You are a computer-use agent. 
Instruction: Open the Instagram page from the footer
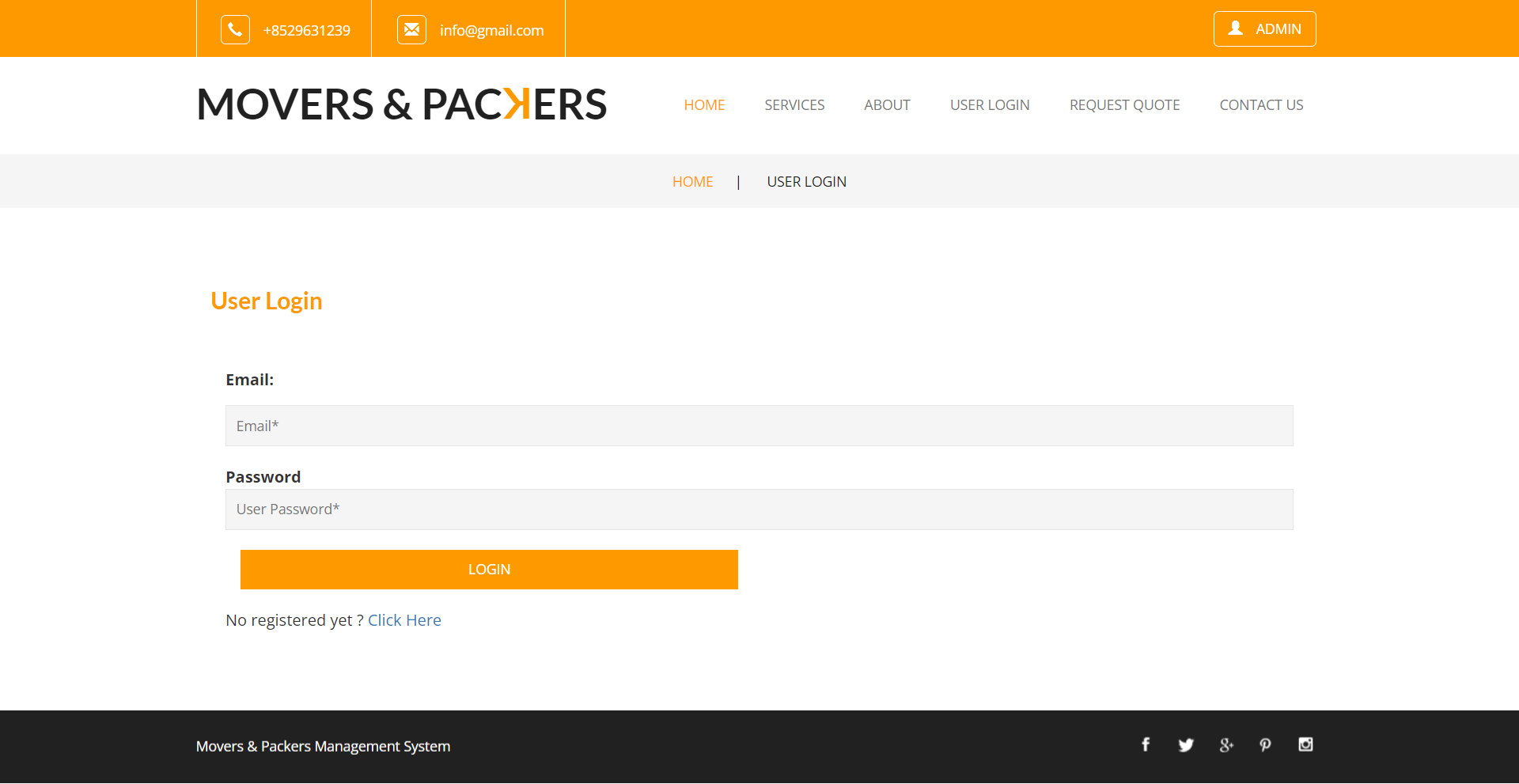point(1305,744)
